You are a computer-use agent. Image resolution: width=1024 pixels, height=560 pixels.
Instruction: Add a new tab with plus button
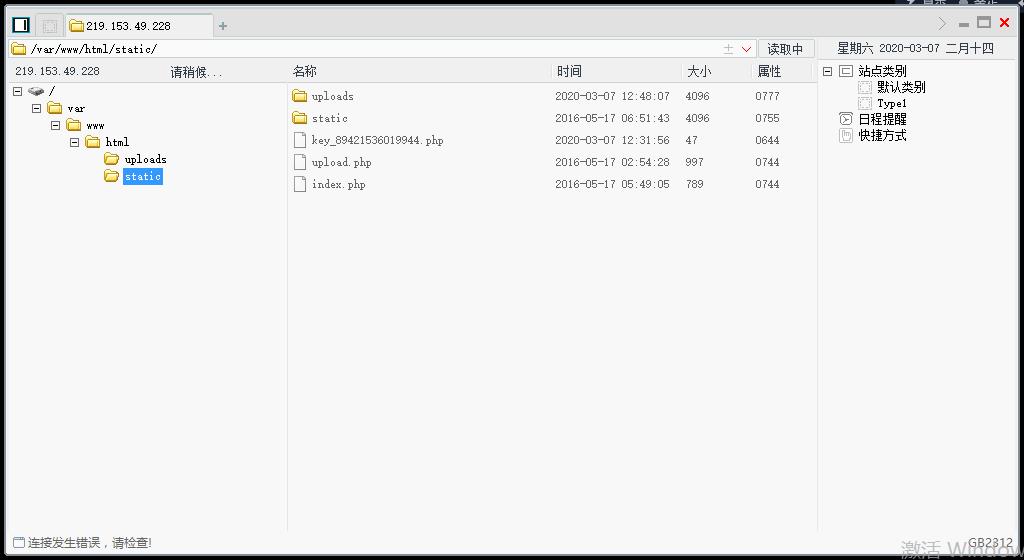(223, 26)
